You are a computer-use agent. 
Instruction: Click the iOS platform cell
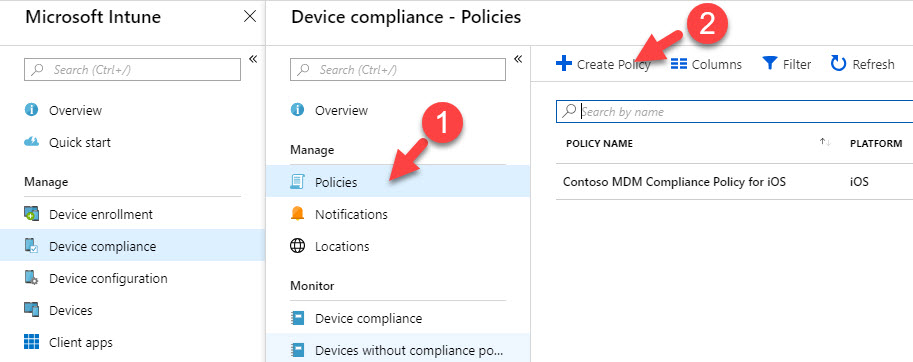859,182
